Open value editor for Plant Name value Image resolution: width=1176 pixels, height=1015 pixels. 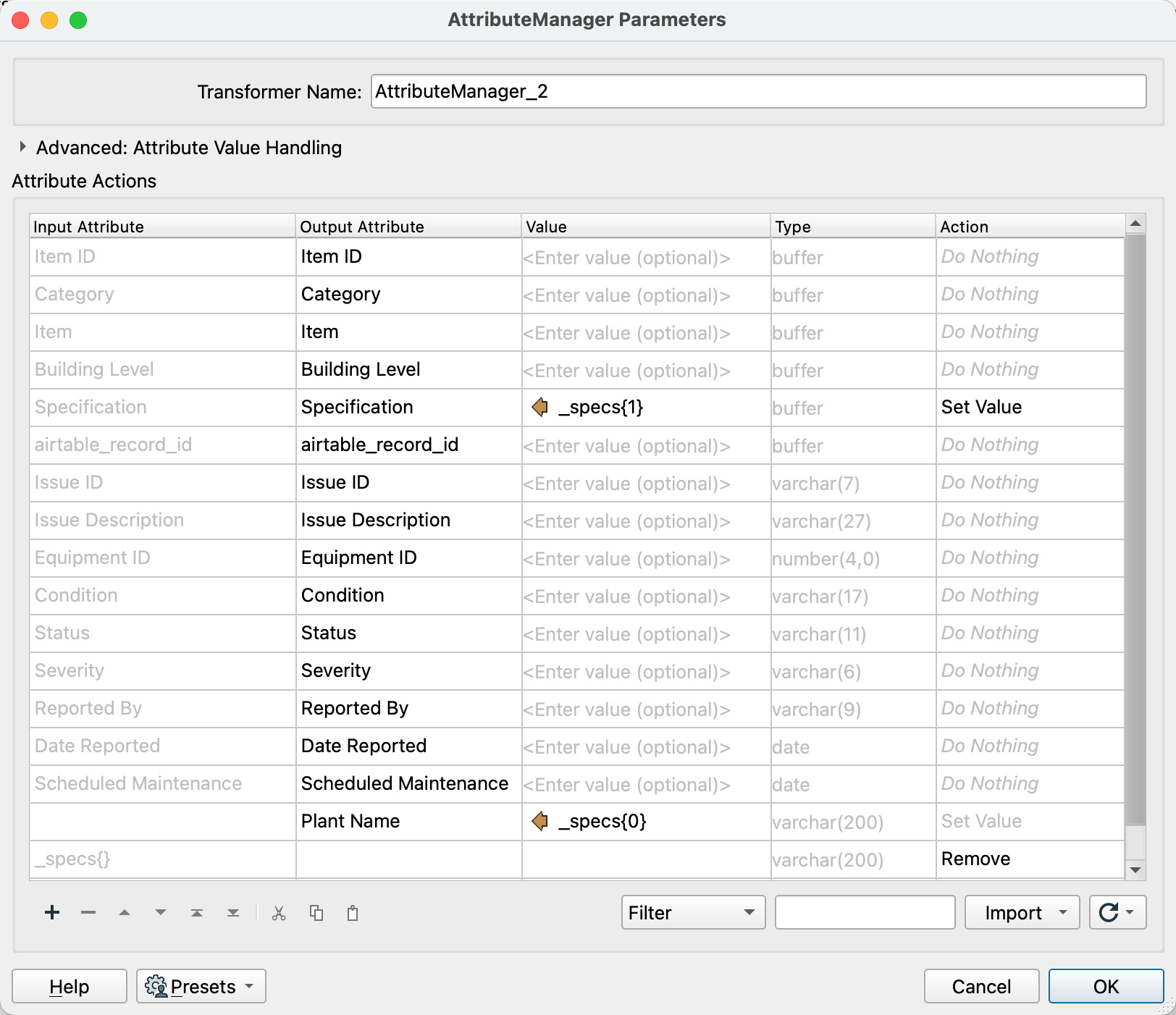click(x=540, y=822)
